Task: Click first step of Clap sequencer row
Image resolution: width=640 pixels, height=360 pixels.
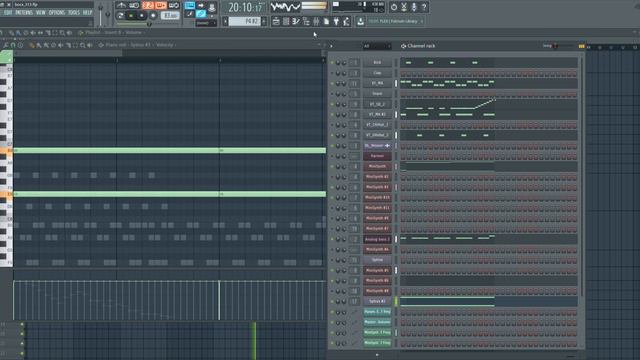Action: pos(403,74)
